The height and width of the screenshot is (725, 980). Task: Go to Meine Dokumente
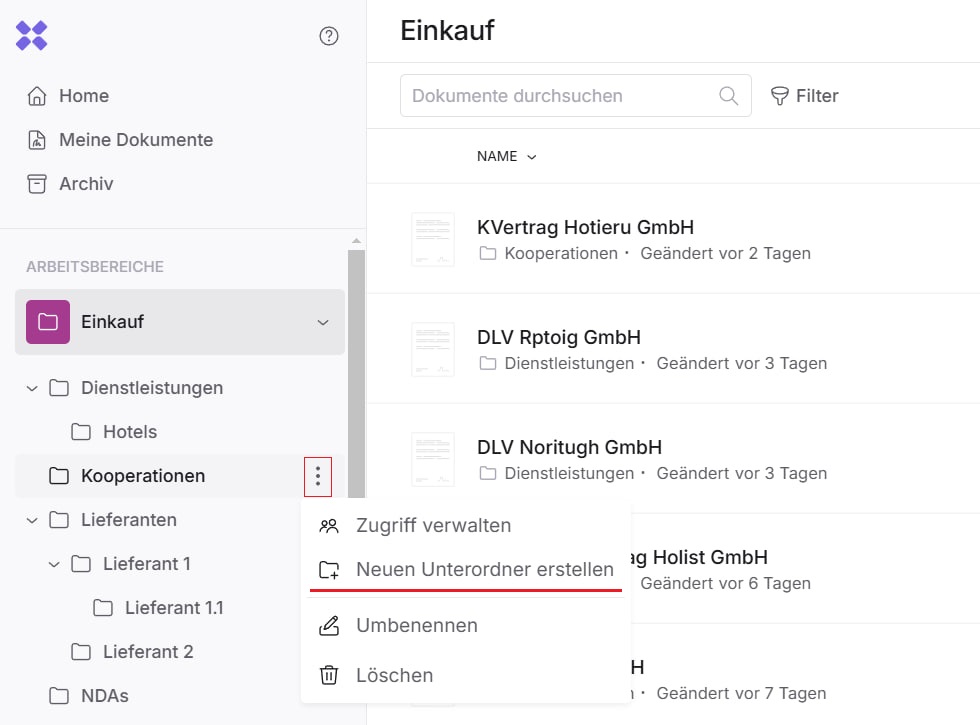(135, 140)
